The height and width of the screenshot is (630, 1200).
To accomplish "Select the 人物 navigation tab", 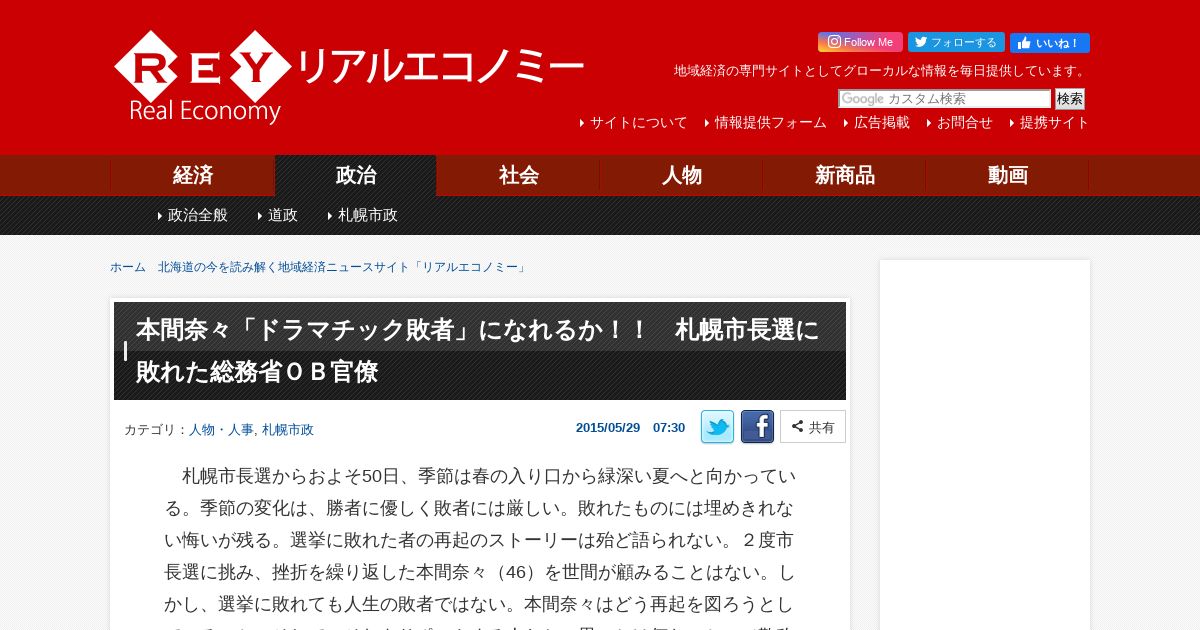I will click(x=681, y=175).
